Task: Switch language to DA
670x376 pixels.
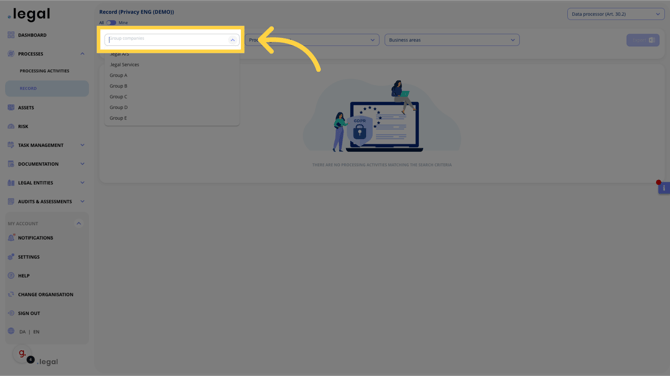Action: (x=22, y=332)
